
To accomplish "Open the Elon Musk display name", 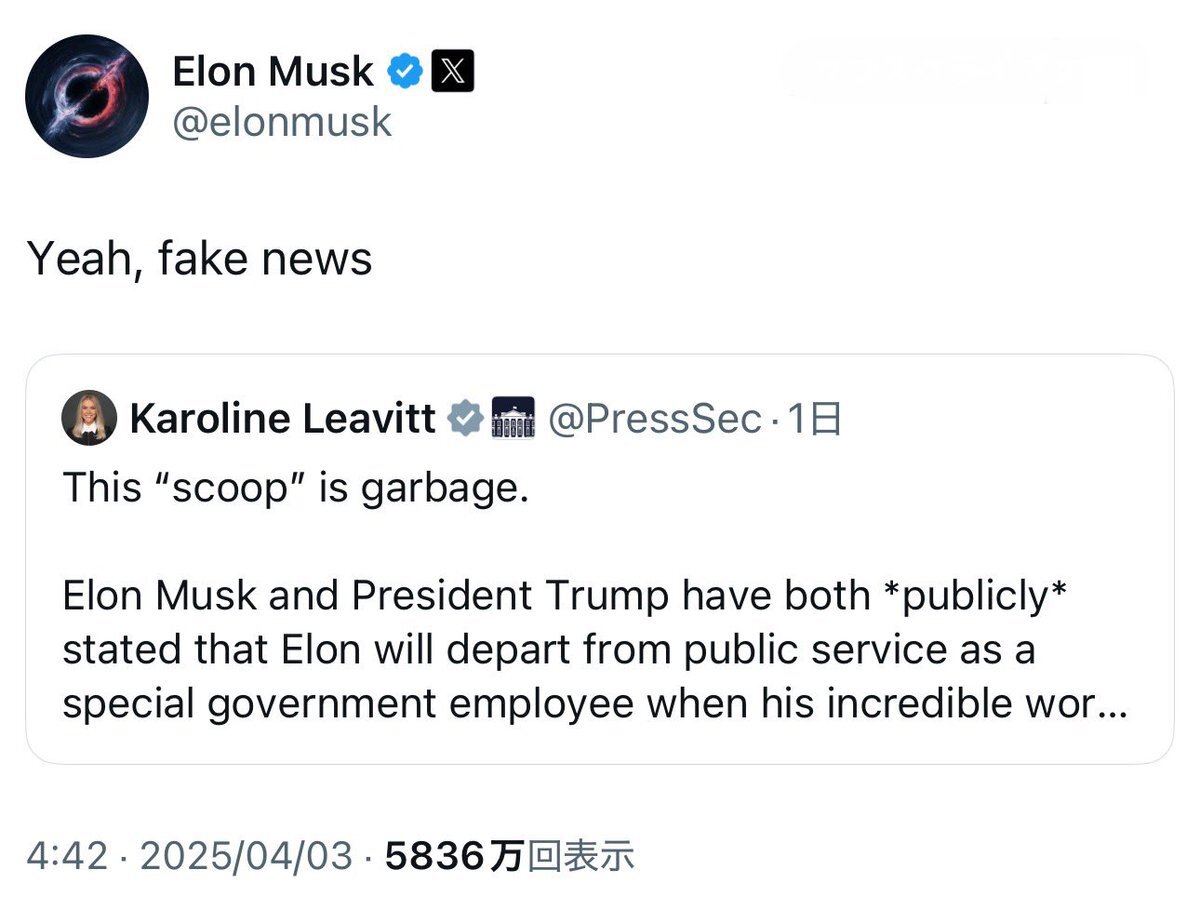I will pyautogui.click(x=273, y=71).
